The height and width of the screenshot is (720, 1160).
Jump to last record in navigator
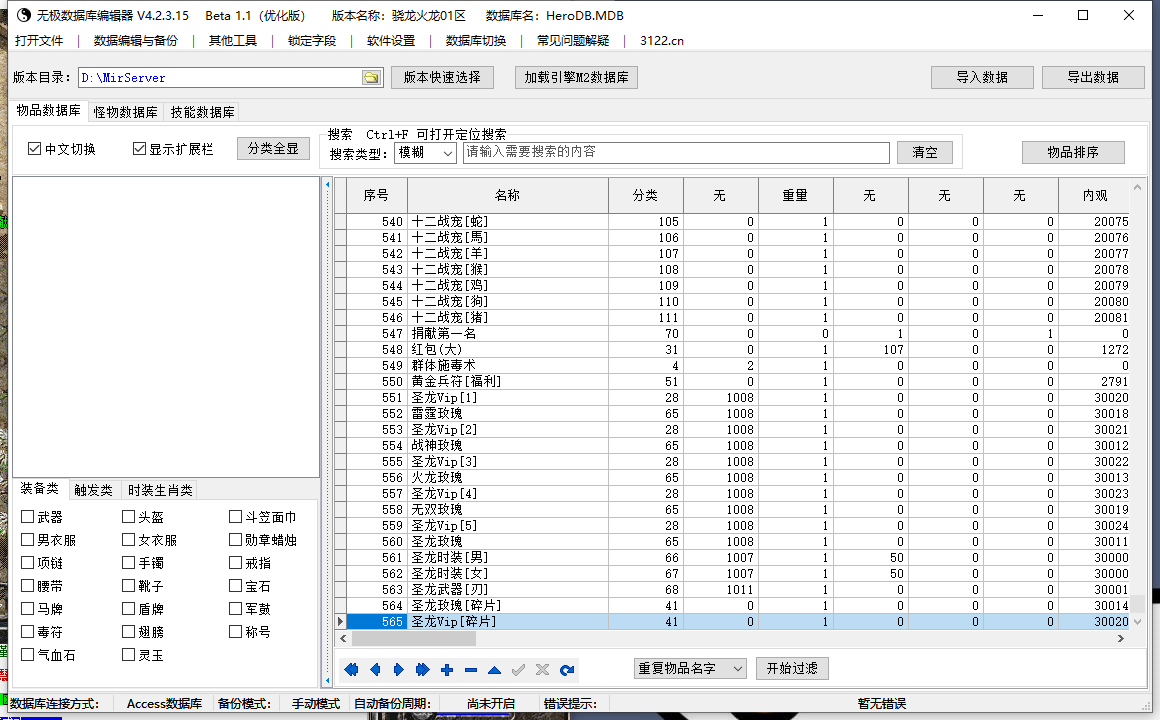coord(422,670)
